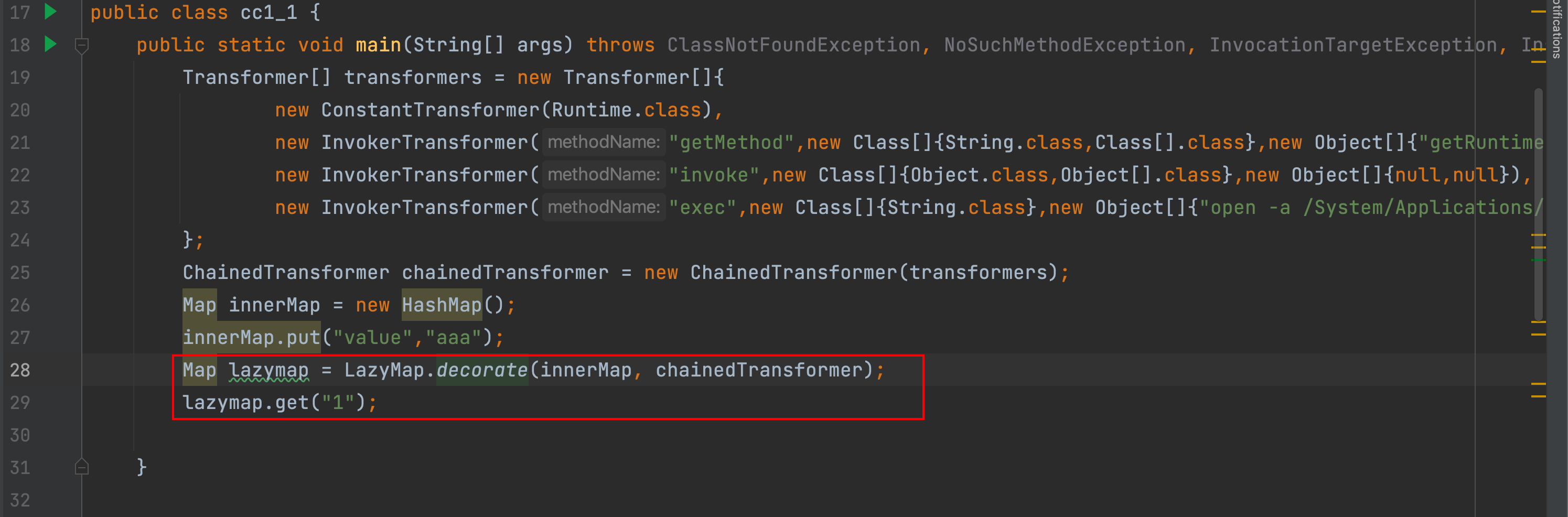Collapse main method fold marker at line 18
1568x517 pixels.
(82, 46)
